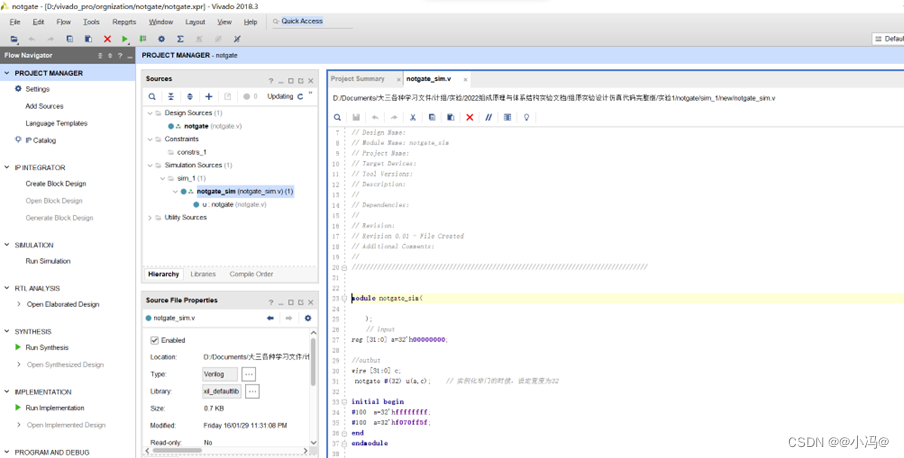The image size is (904, 458).
Task: Close the notgate_sim.v tab
Action: 465,80
